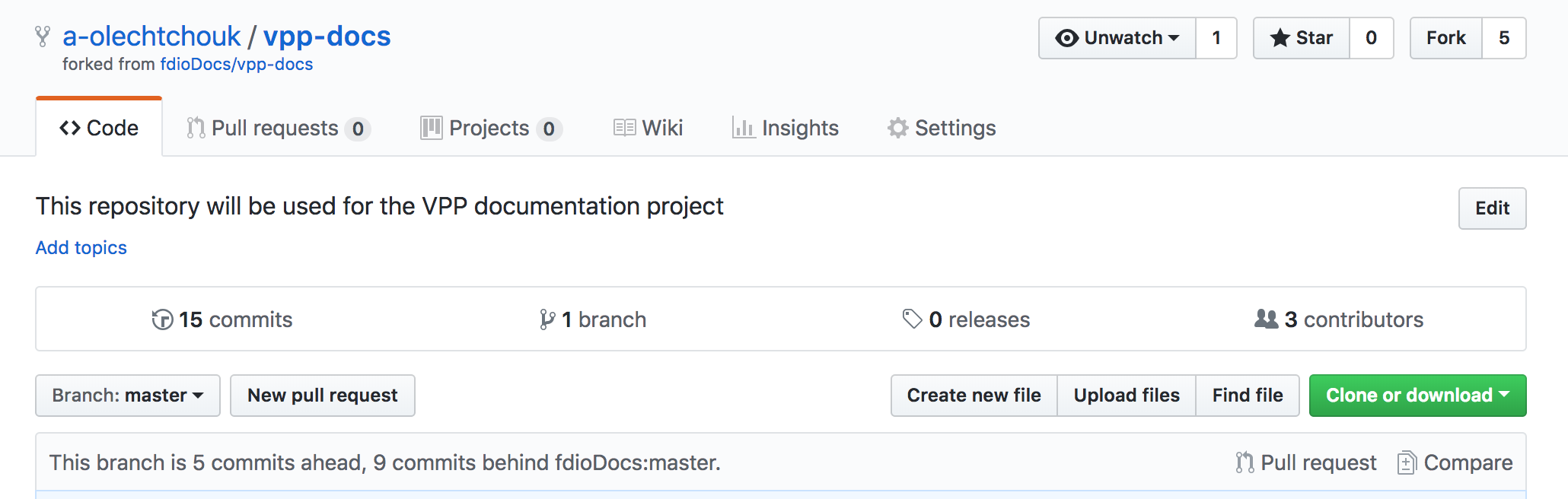The height and width of the screenshot is (499, 1568).
Task: Click the people icon beside 3 contributors
Action: (x=1266, y=319)
